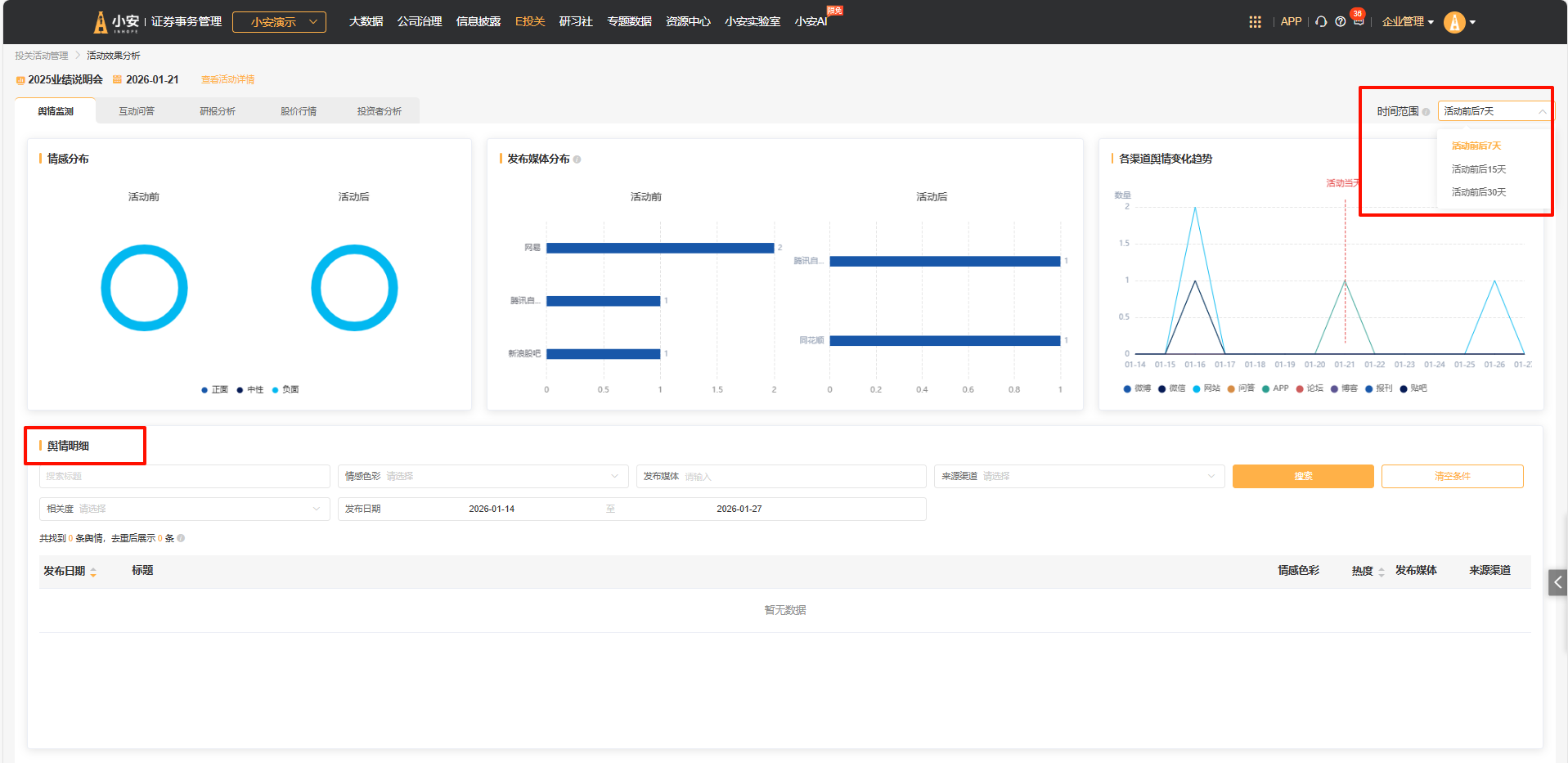Click the 发布媒体 input field

[781, 476]
